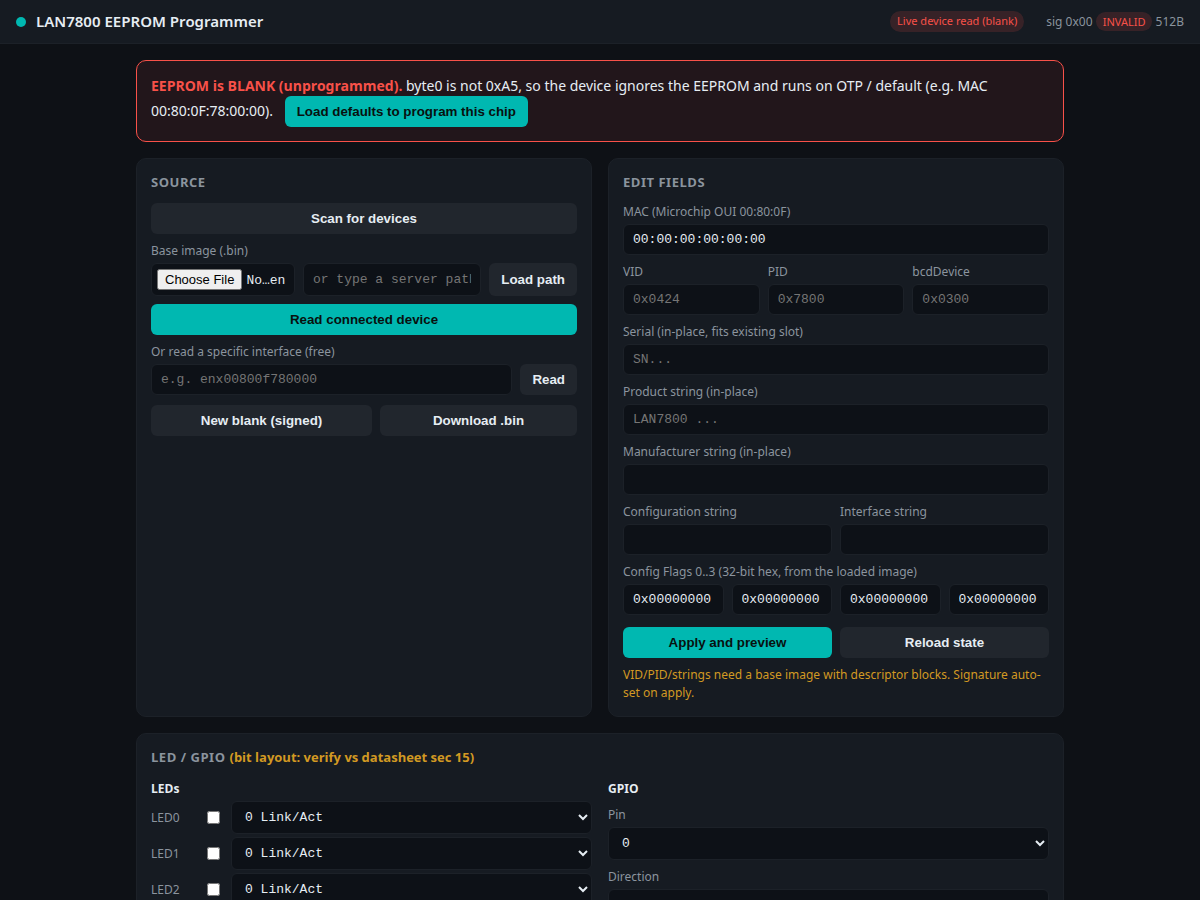1200x900 pixels.
Task: Edit the MAC address field
Action: point(836,239)
